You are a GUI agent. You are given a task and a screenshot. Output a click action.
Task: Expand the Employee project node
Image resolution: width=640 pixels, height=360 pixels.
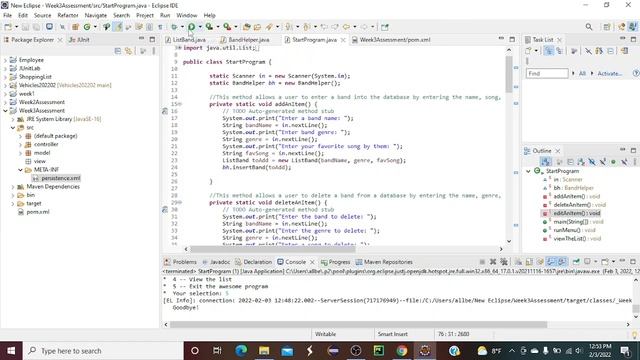[5, 60]
